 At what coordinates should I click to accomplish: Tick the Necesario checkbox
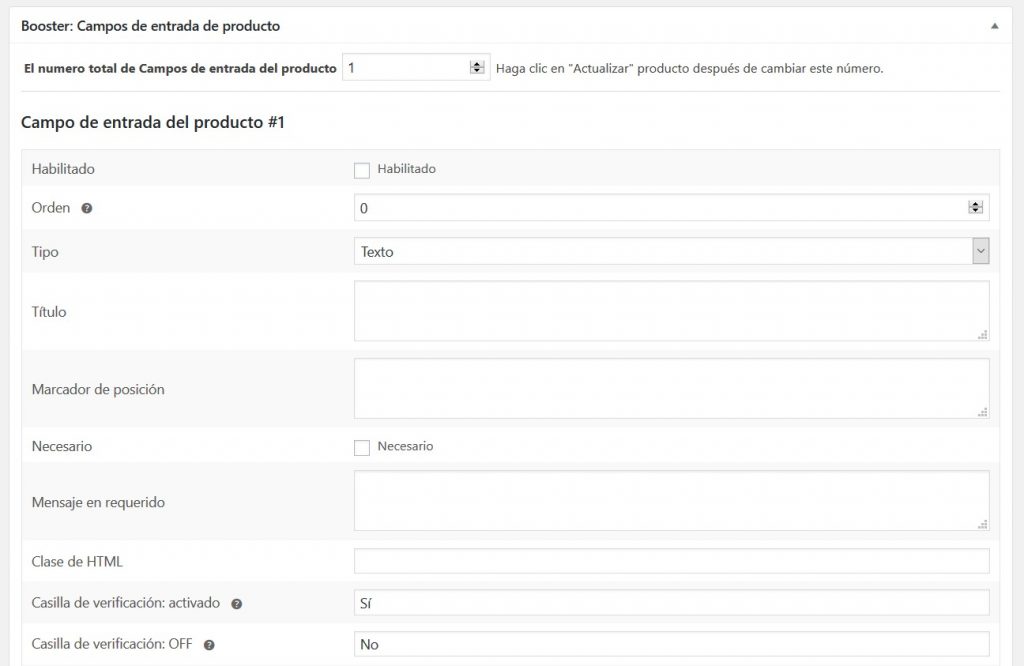click(x=362, y=447)
